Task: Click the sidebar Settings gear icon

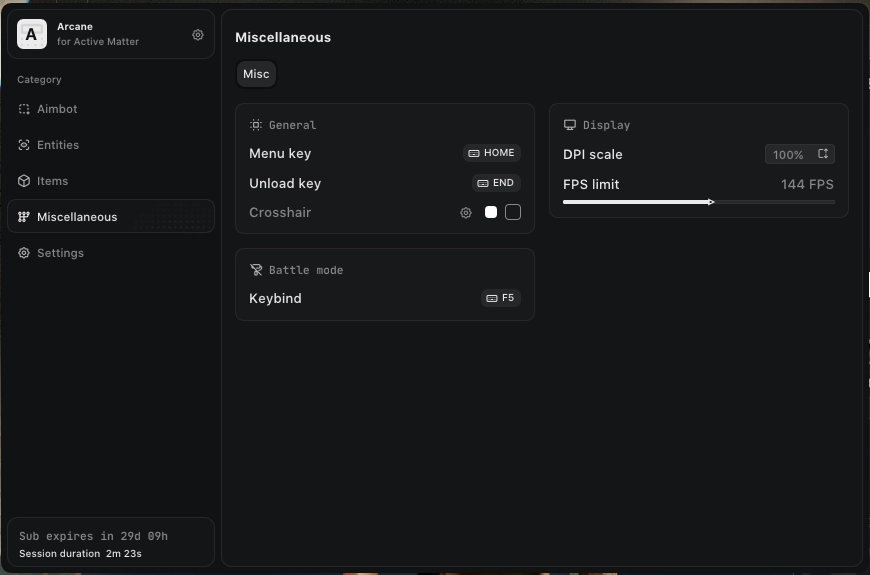Action: coord(24,253)
